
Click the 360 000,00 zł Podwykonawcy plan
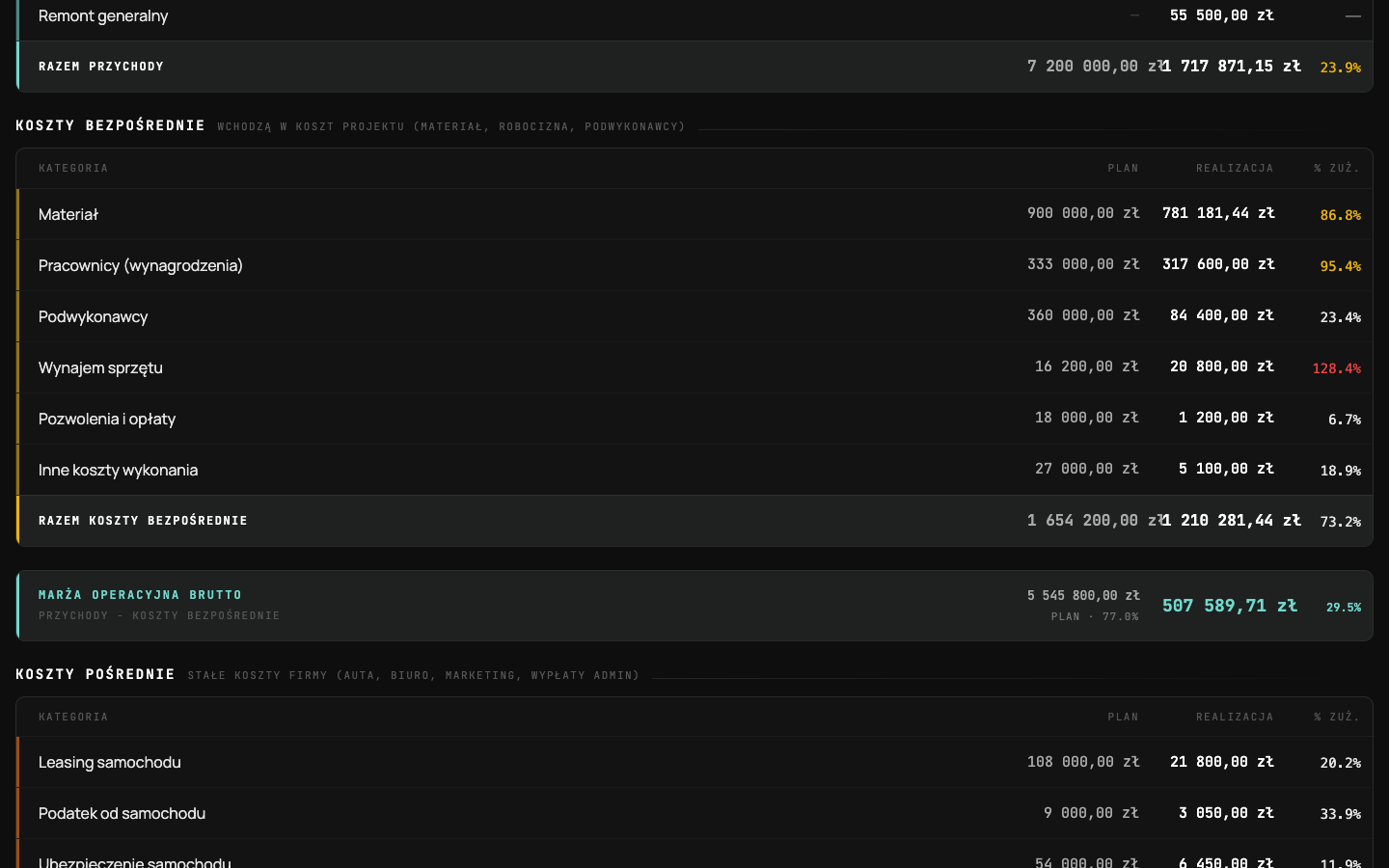1083,315
